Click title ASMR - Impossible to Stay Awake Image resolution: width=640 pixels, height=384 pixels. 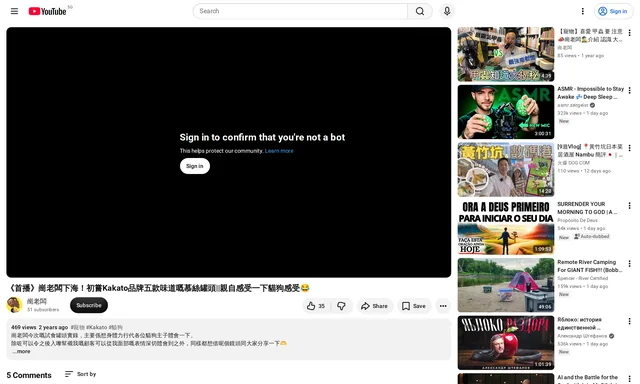(x=591, y=93)
